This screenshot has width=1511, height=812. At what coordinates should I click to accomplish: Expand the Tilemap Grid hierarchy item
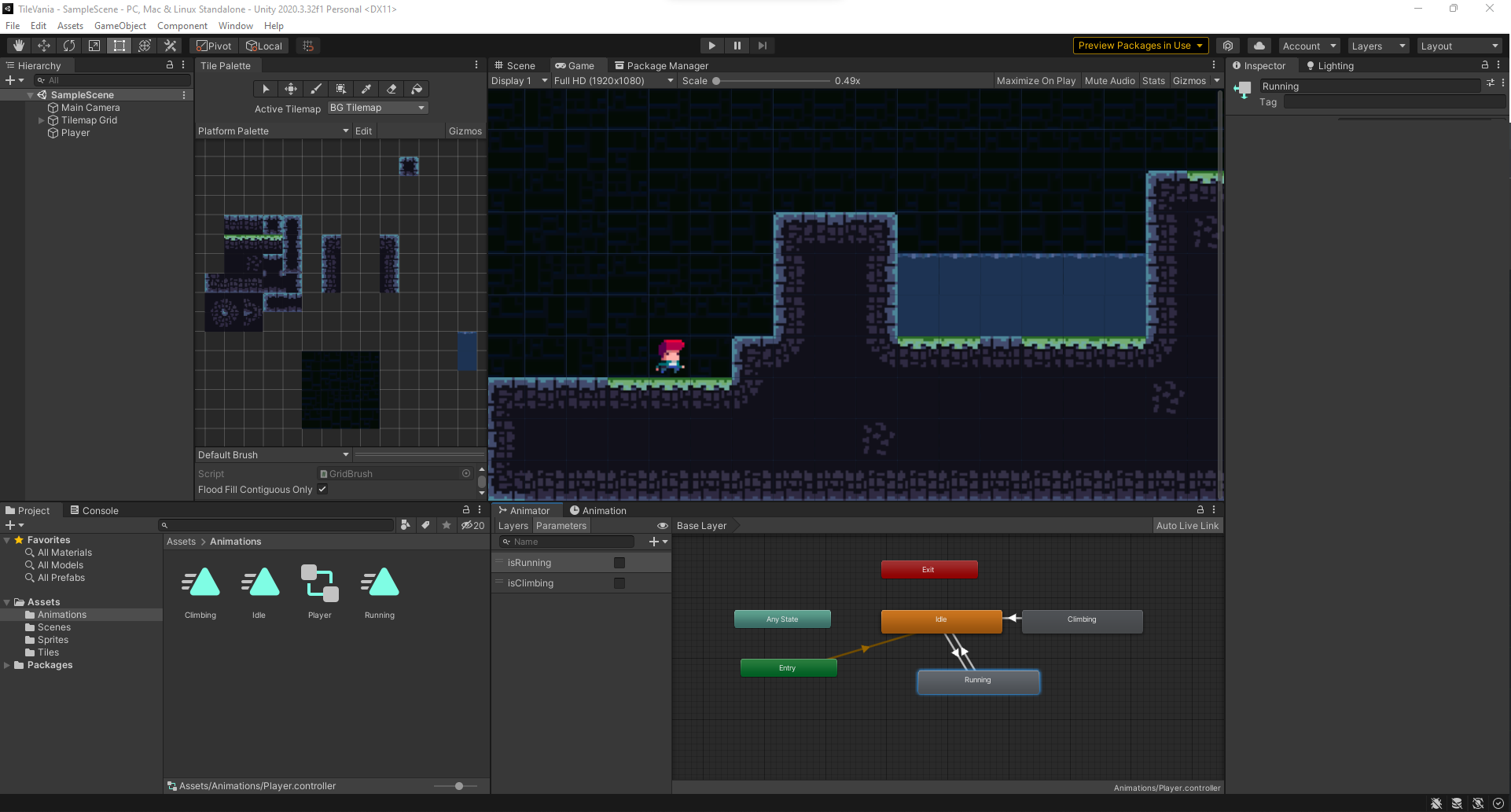pyautogui.click(x=42, y=120)
